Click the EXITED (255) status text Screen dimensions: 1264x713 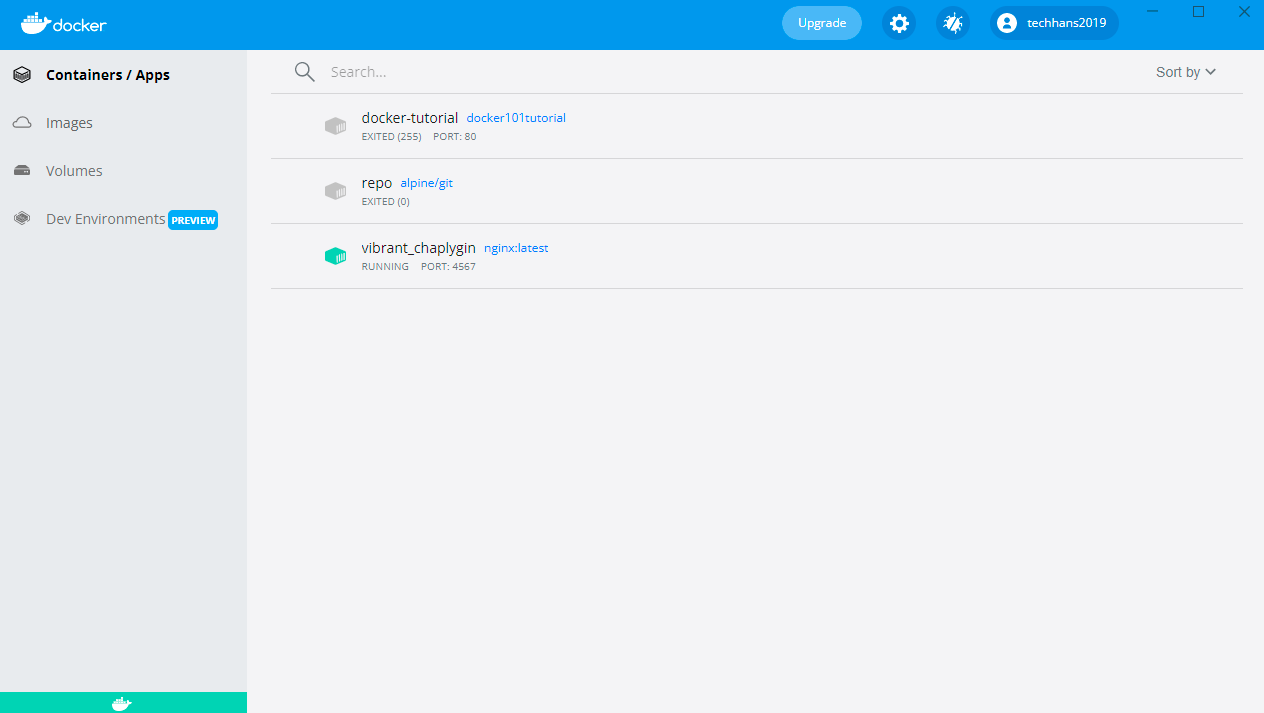point(391,137)
